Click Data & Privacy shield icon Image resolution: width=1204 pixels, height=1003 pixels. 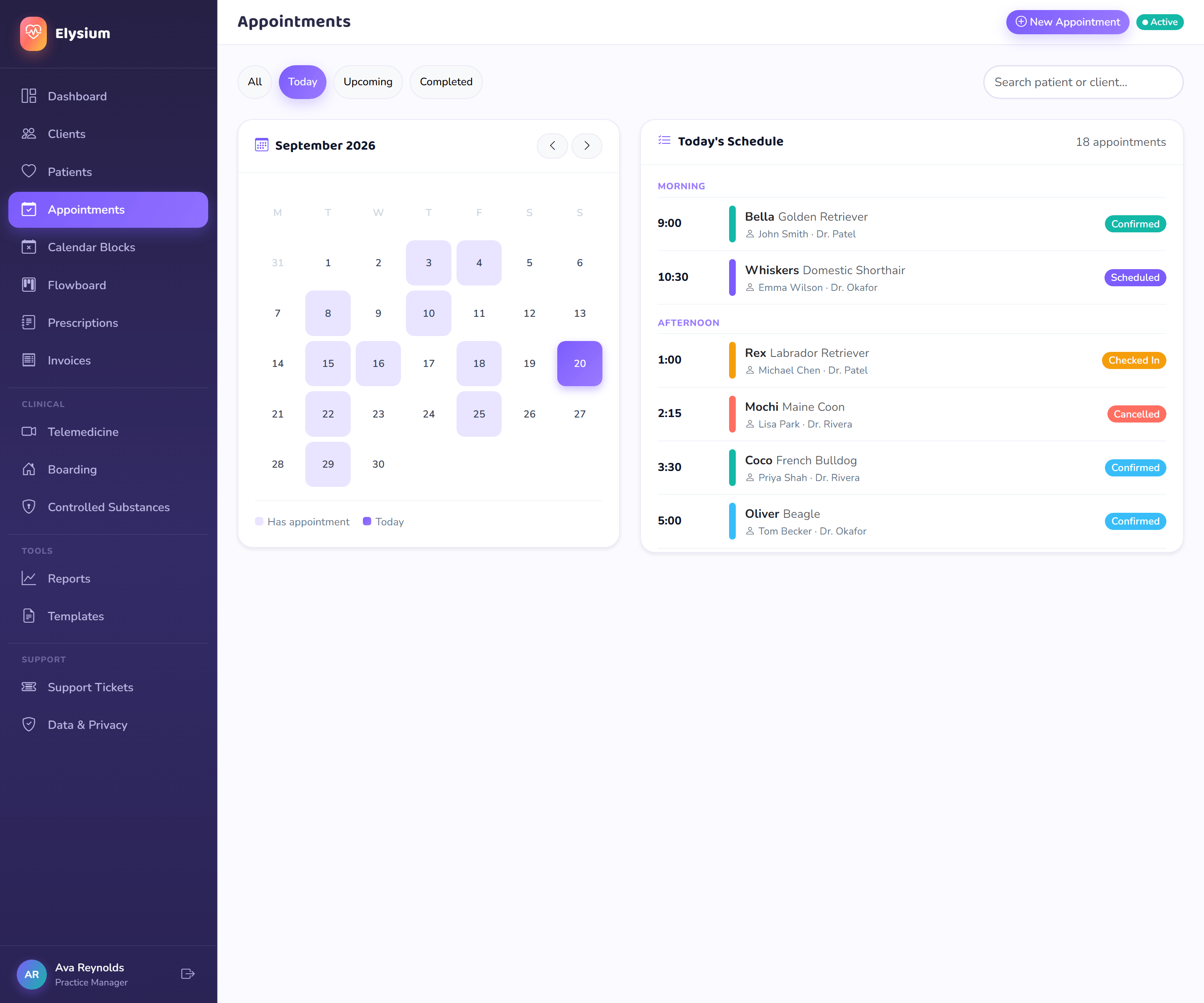tap(29, 724)
